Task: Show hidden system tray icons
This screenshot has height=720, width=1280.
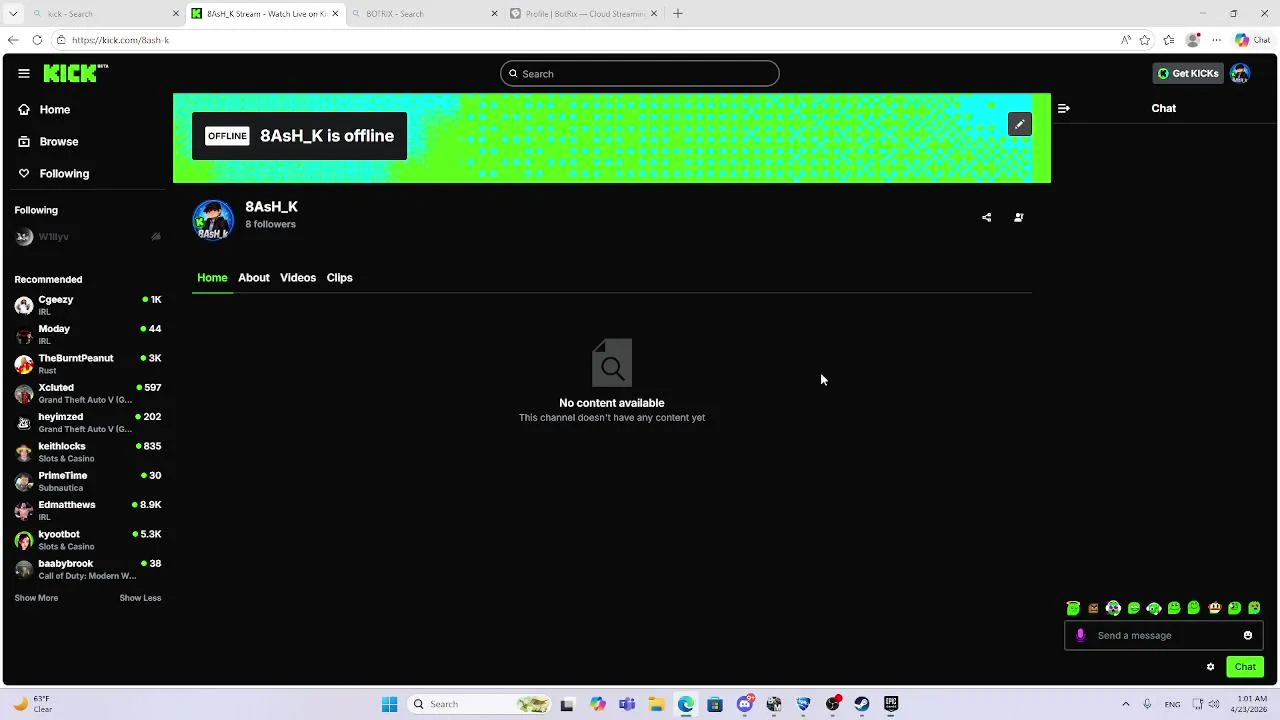Action: click(x=1125, y=704)
